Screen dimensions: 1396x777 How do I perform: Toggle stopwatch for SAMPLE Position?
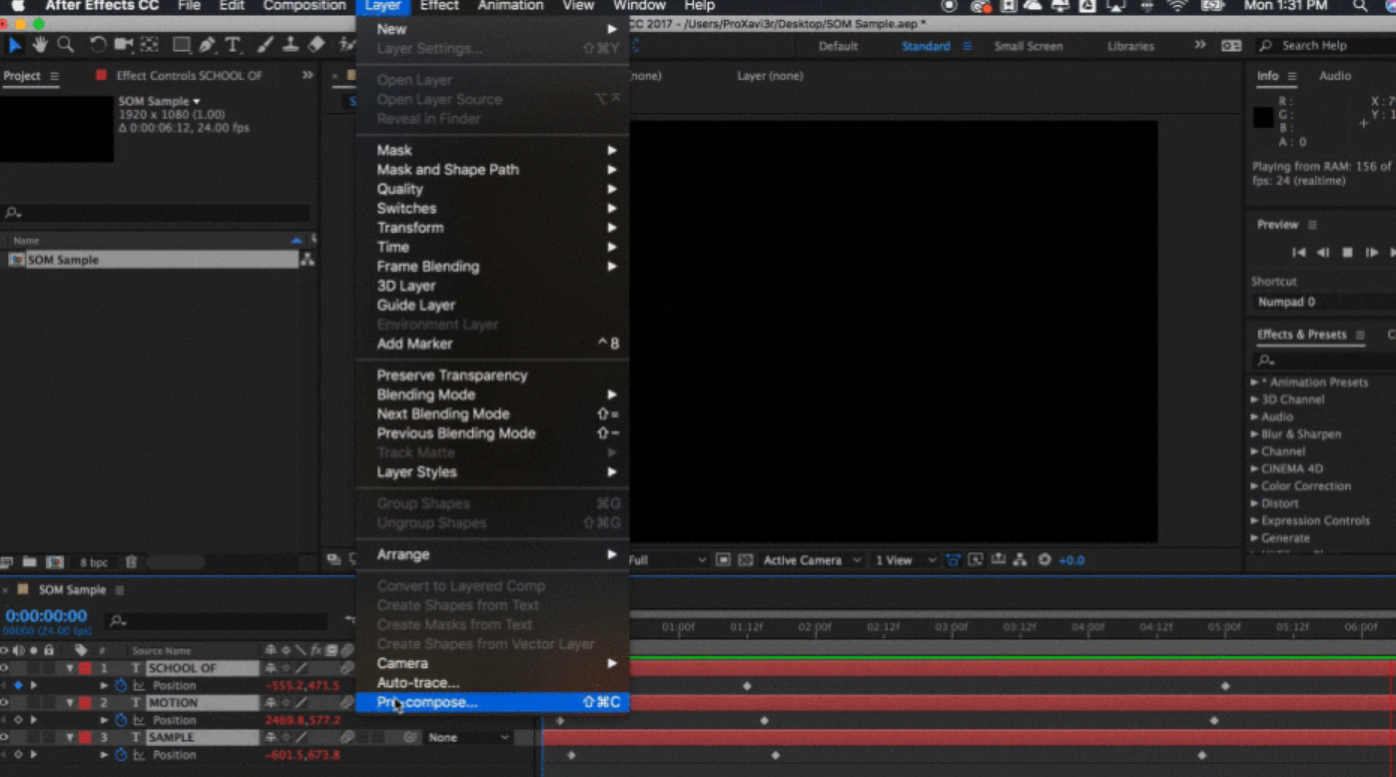point(121,755)
